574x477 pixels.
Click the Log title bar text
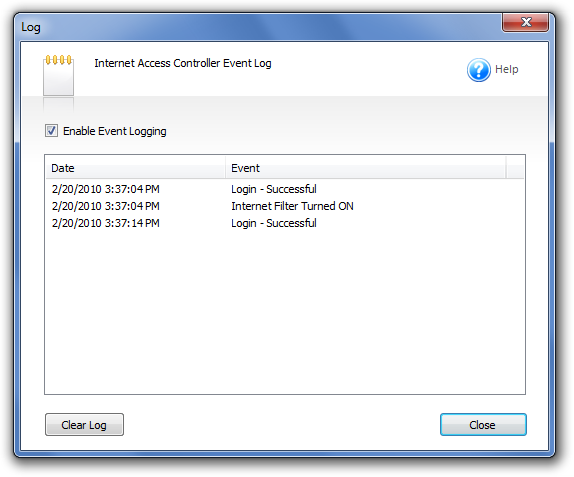click(31, 27)
